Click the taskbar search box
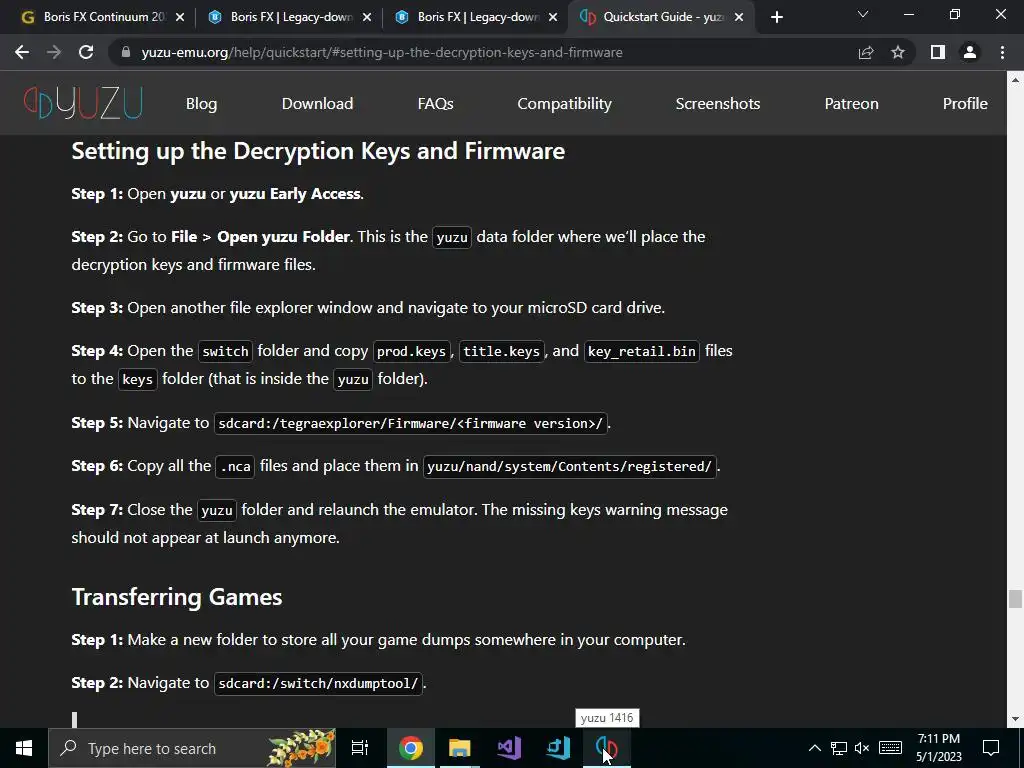This screenshot has width=1024, height=768. 192,748
